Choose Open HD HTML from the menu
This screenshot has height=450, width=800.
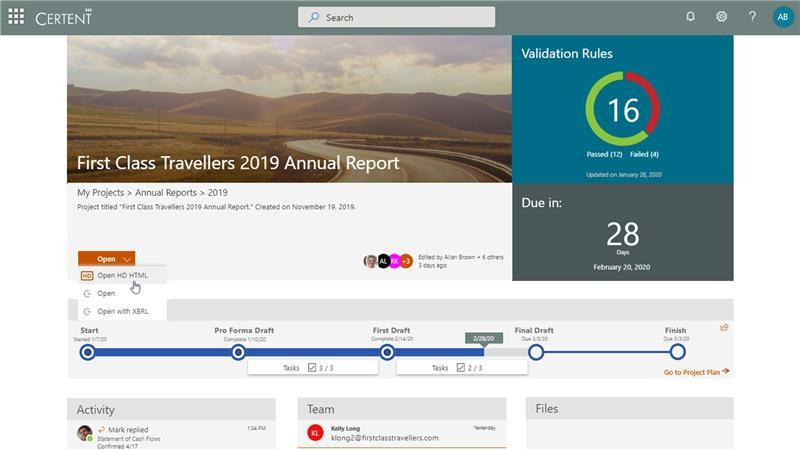point(122,276)
